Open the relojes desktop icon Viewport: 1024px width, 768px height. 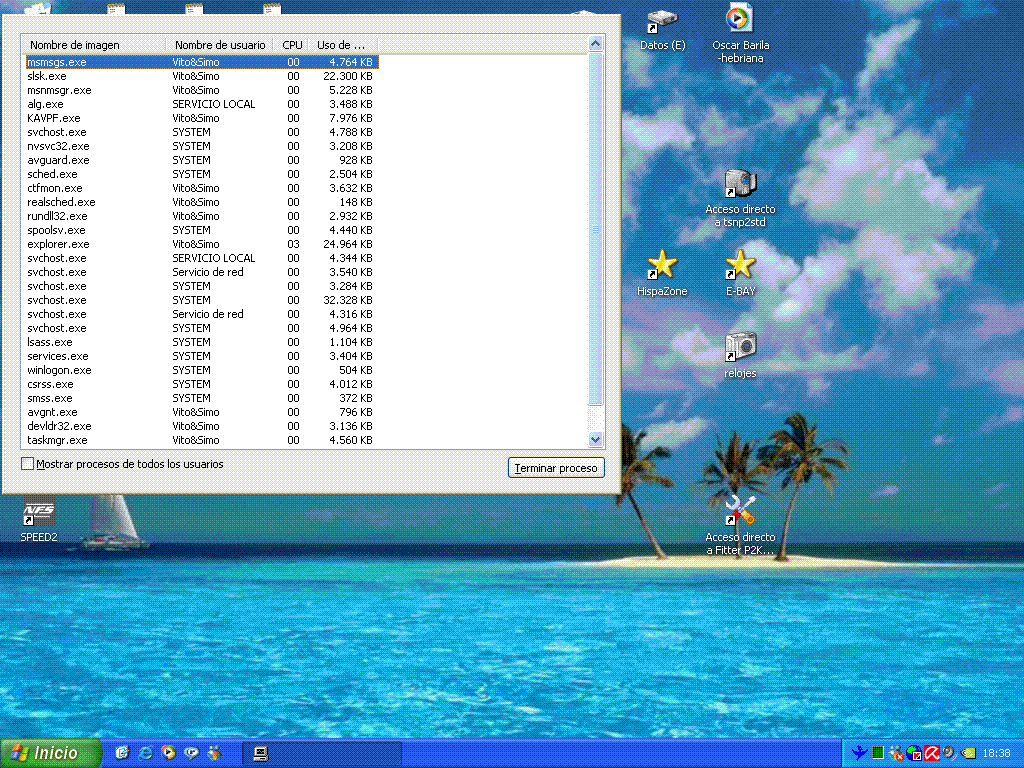[740, 348]
